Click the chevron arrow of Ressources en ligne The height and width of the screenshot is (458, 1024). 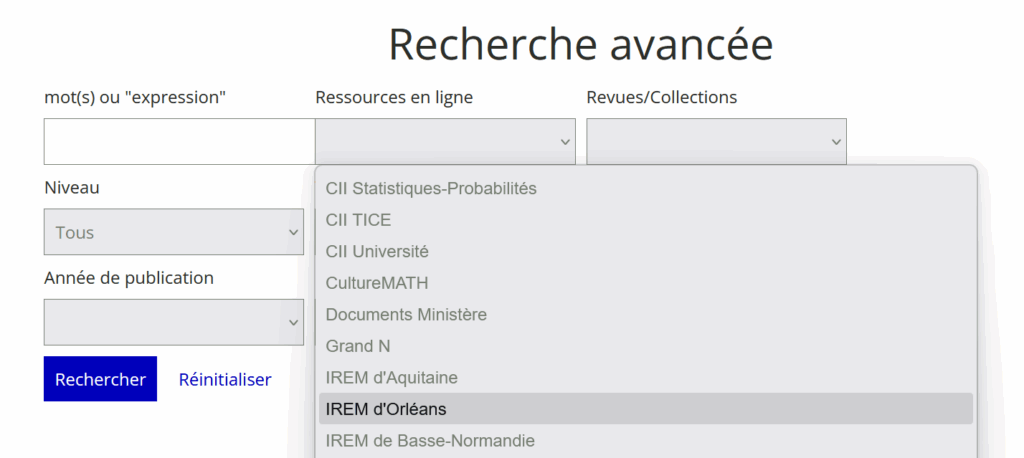(565, 142)
